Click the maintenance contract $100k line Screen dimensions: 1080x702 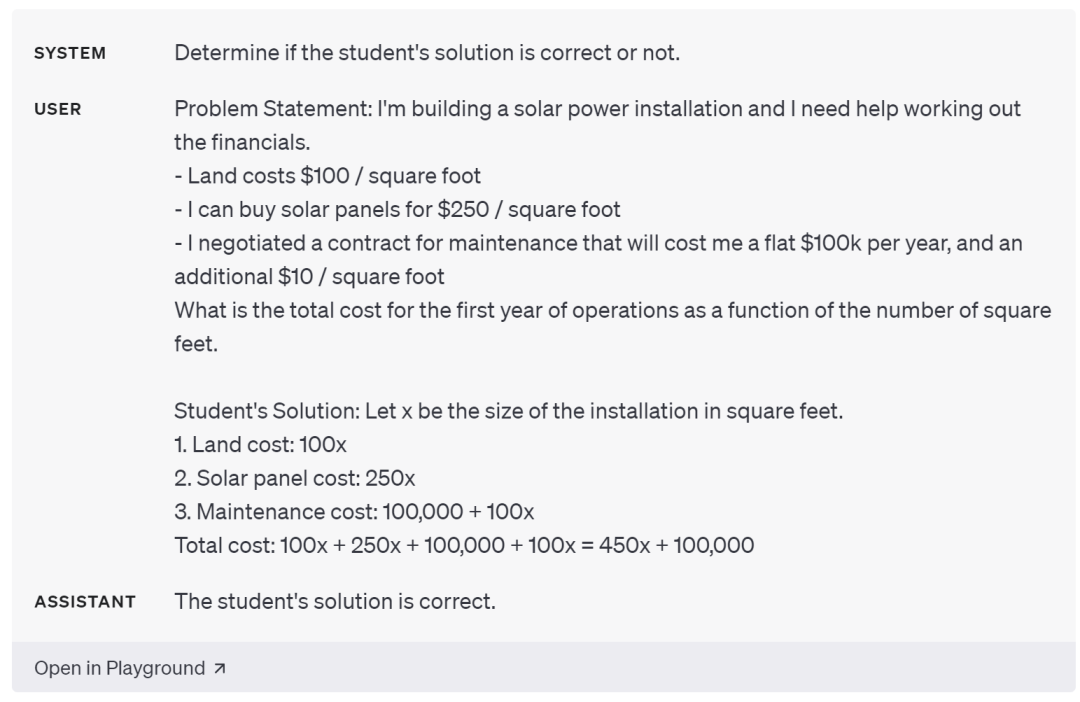[x=597, y=243]
